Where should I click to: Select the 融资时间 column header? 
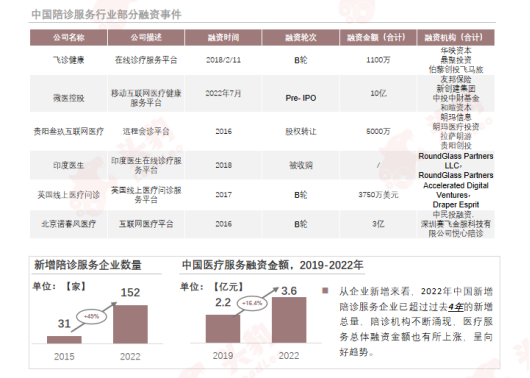223,38
